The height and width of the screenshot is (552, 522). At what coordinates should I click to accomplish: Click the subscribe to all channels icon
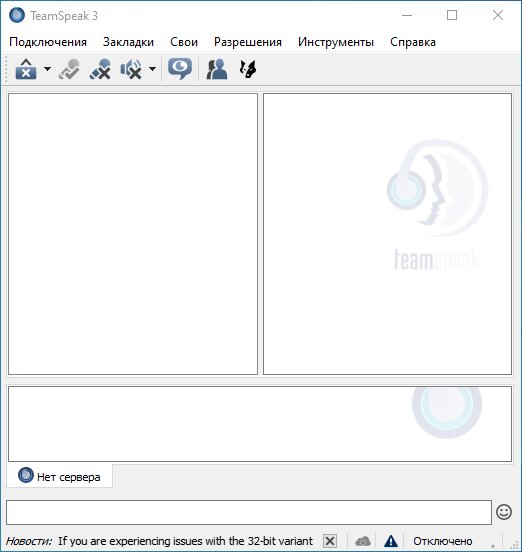click(69, 69)
